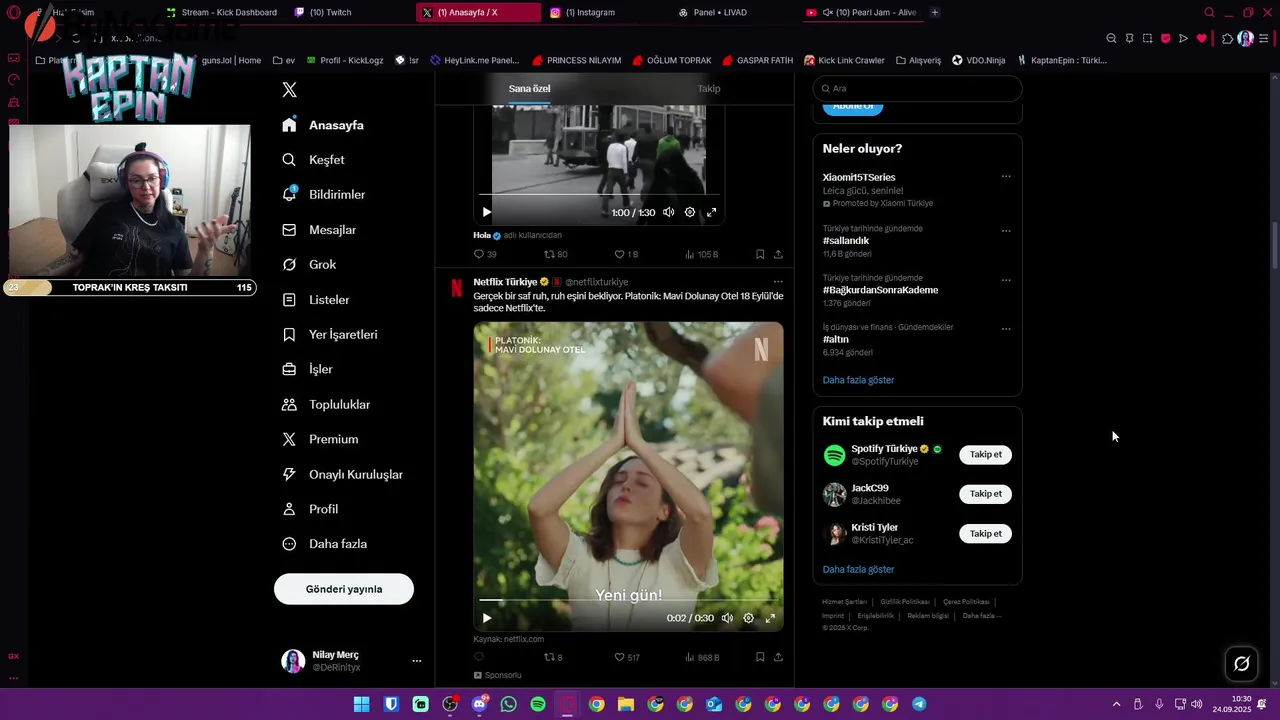Open new browser tab plus
1280x720 pixels.
(x=935, y=12)
